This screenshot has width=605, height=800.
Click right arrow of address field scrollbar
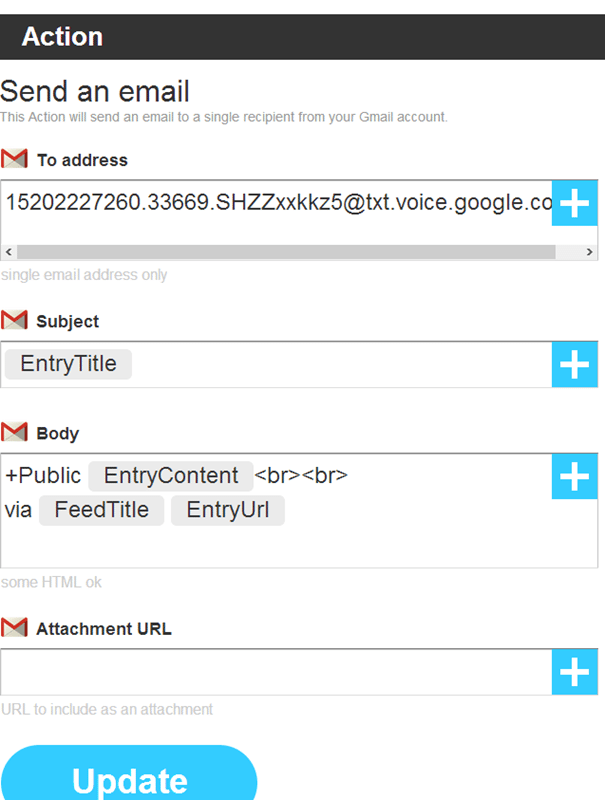pos(590,252)
